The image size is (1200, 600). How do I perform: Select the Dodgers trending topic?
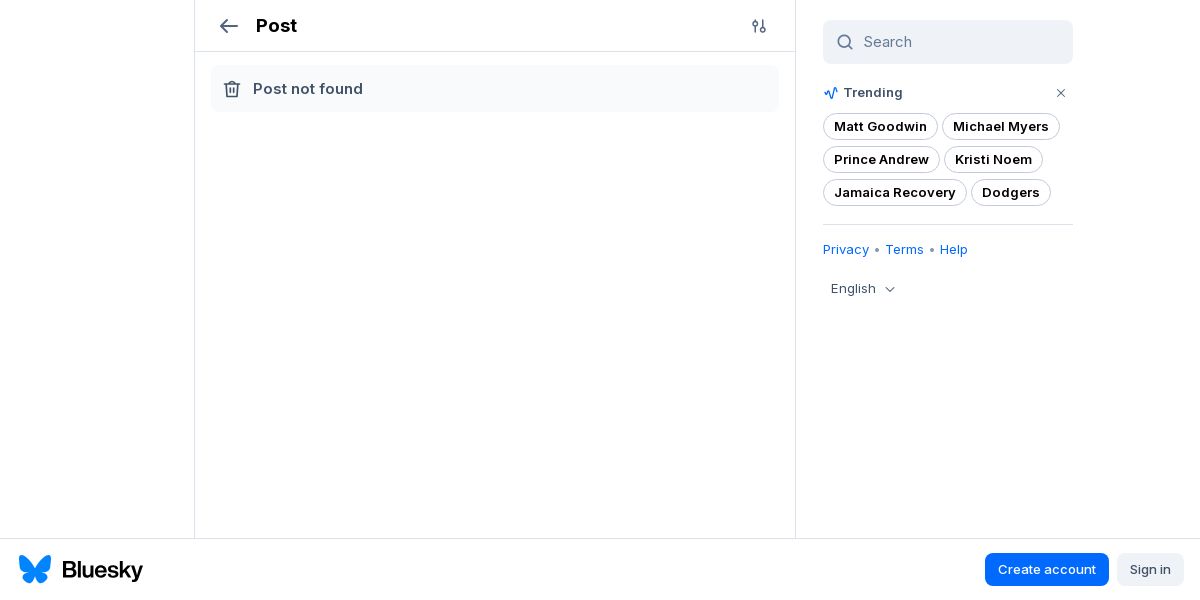click(x=1010, y=192)
